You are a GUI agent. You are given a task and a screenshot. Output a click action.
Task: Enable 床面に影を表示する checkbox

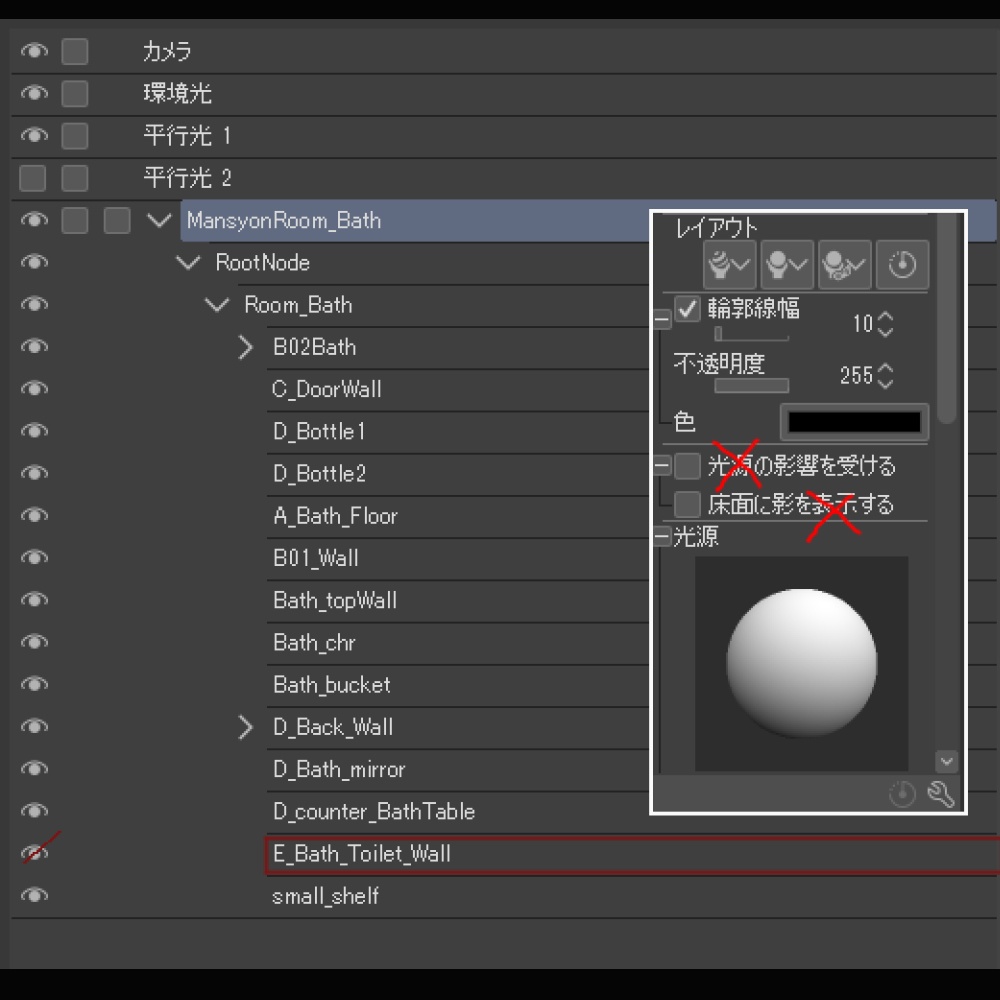(x=687, y=504)
